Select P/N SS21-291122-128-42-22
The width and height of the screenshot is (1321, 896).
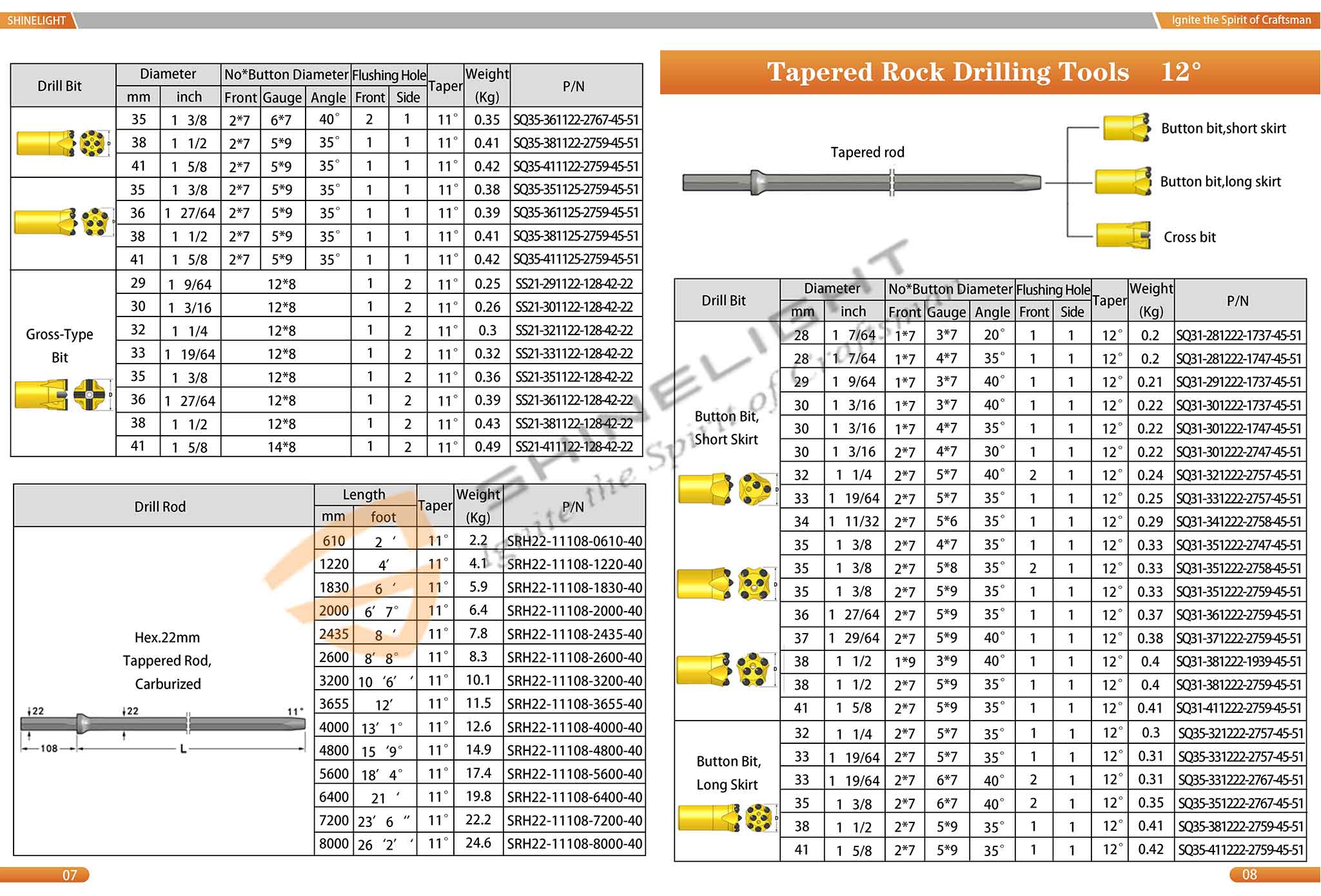[x=574, y=284]
